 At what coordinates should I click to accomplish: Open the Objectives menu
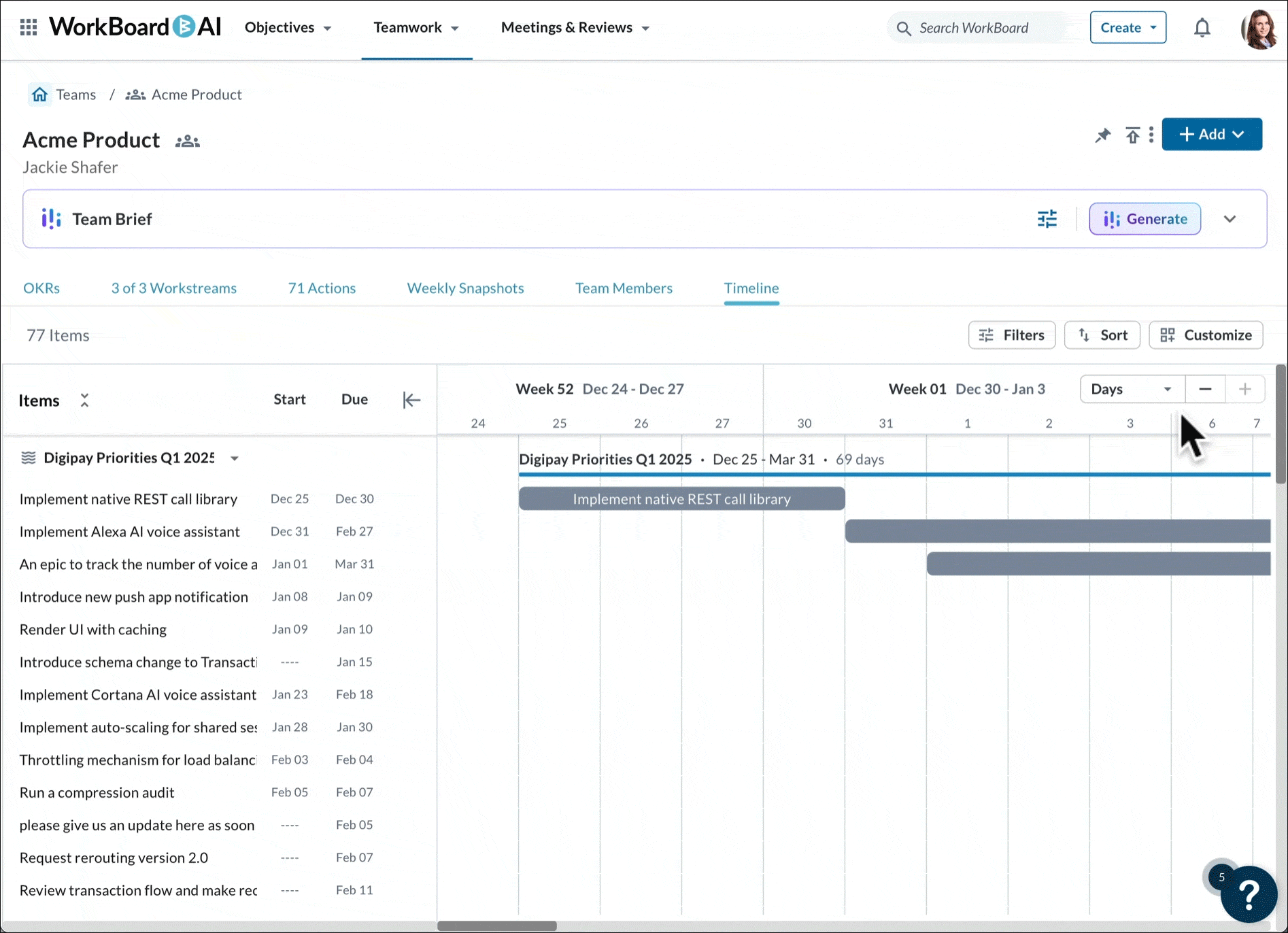pyautogui.click(x=288, y=28)
